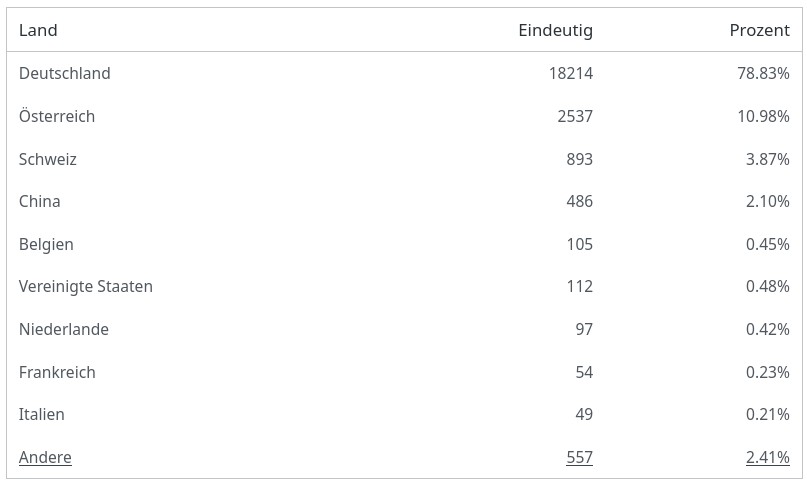Select the Niederlande row label
The height and width of the screenshot is (485, 807).
pos(64,329)
